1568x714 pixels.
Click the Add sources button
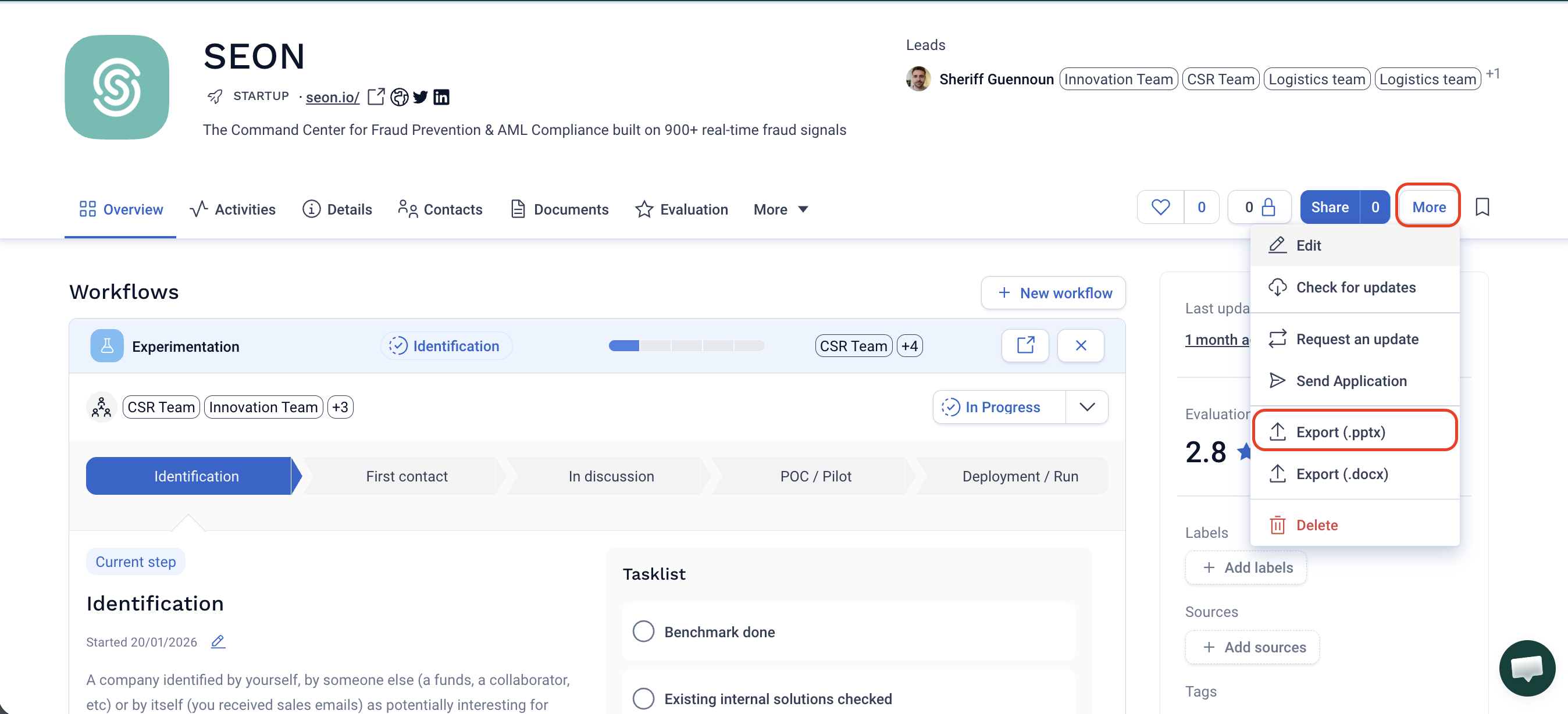click(x=1252, y=648)
